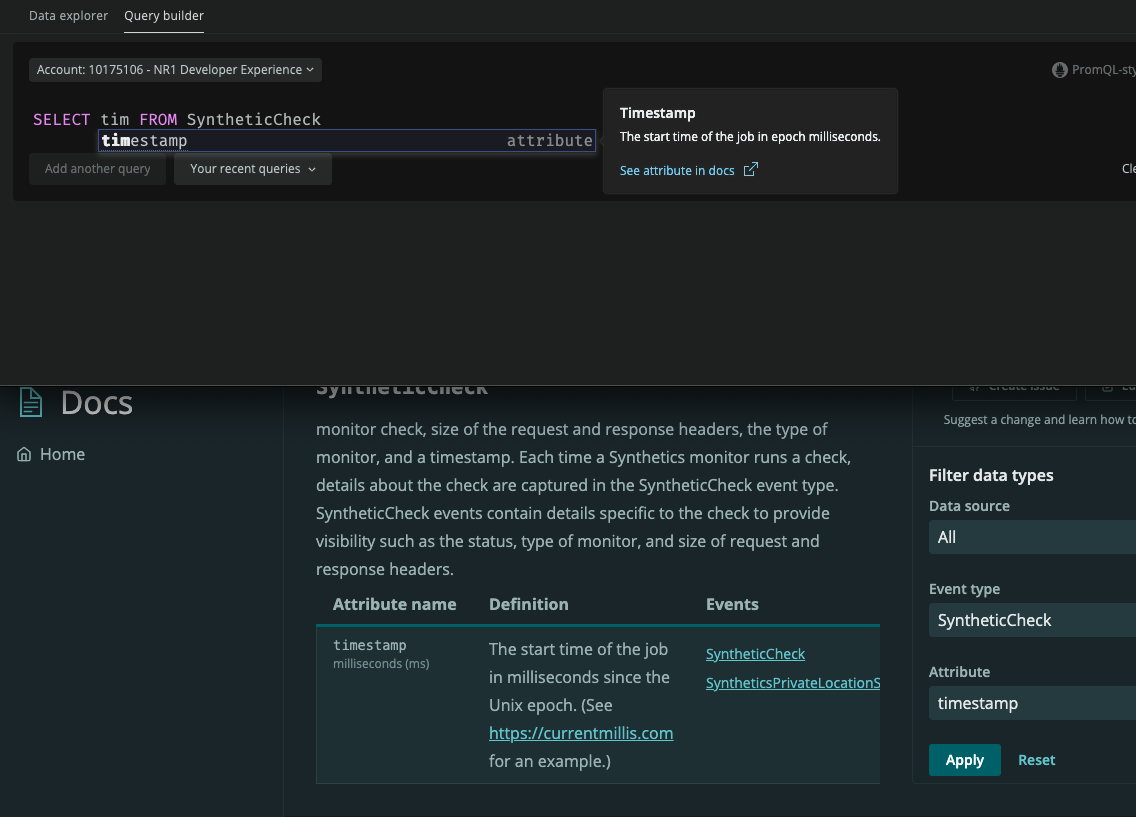1136x817 pixels.
Task: Click the PromQL-style avatar icon
Action: (x=1059, y=70)
